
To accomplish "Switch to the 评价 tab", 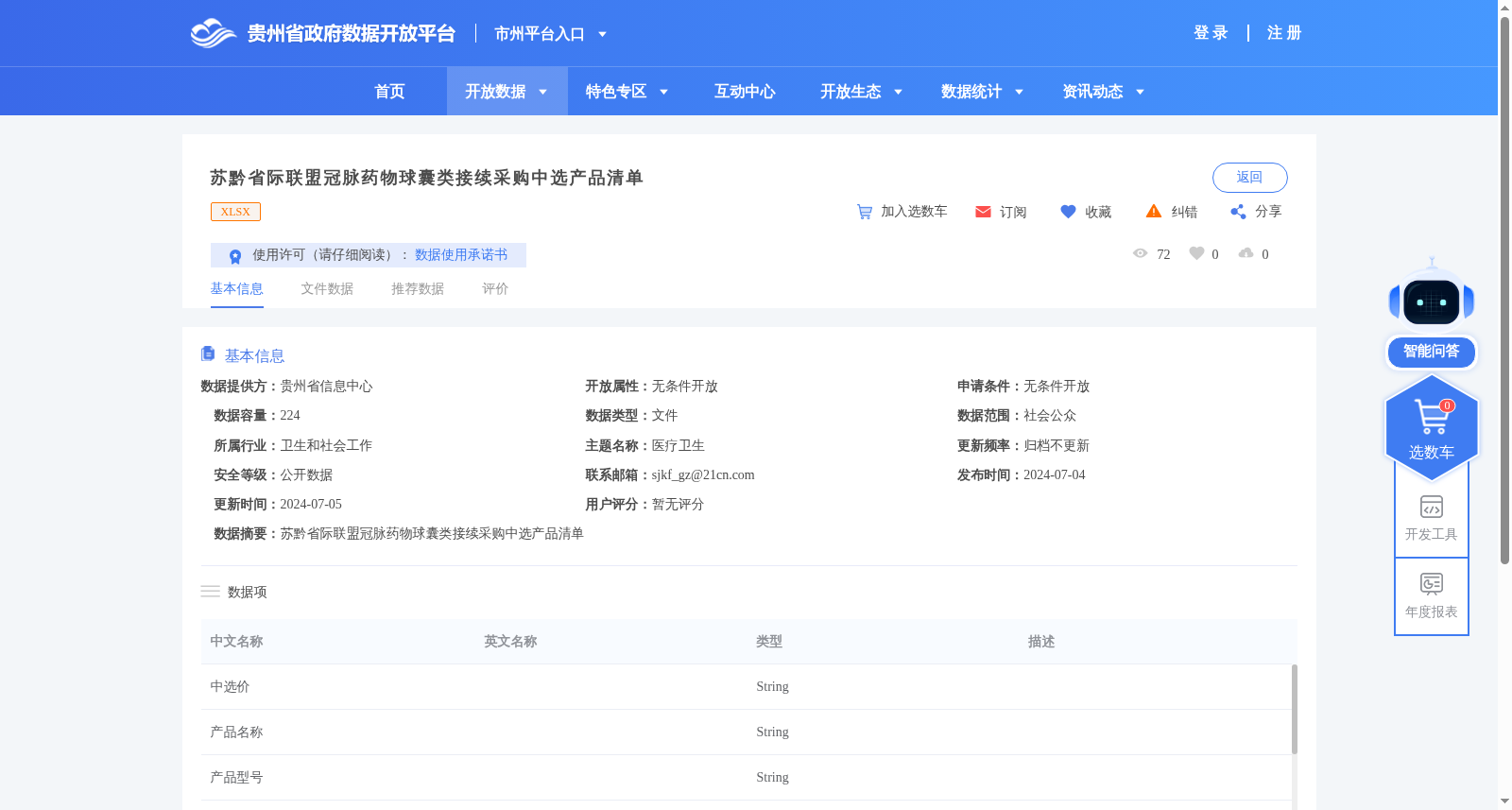I will pos(495,289).
